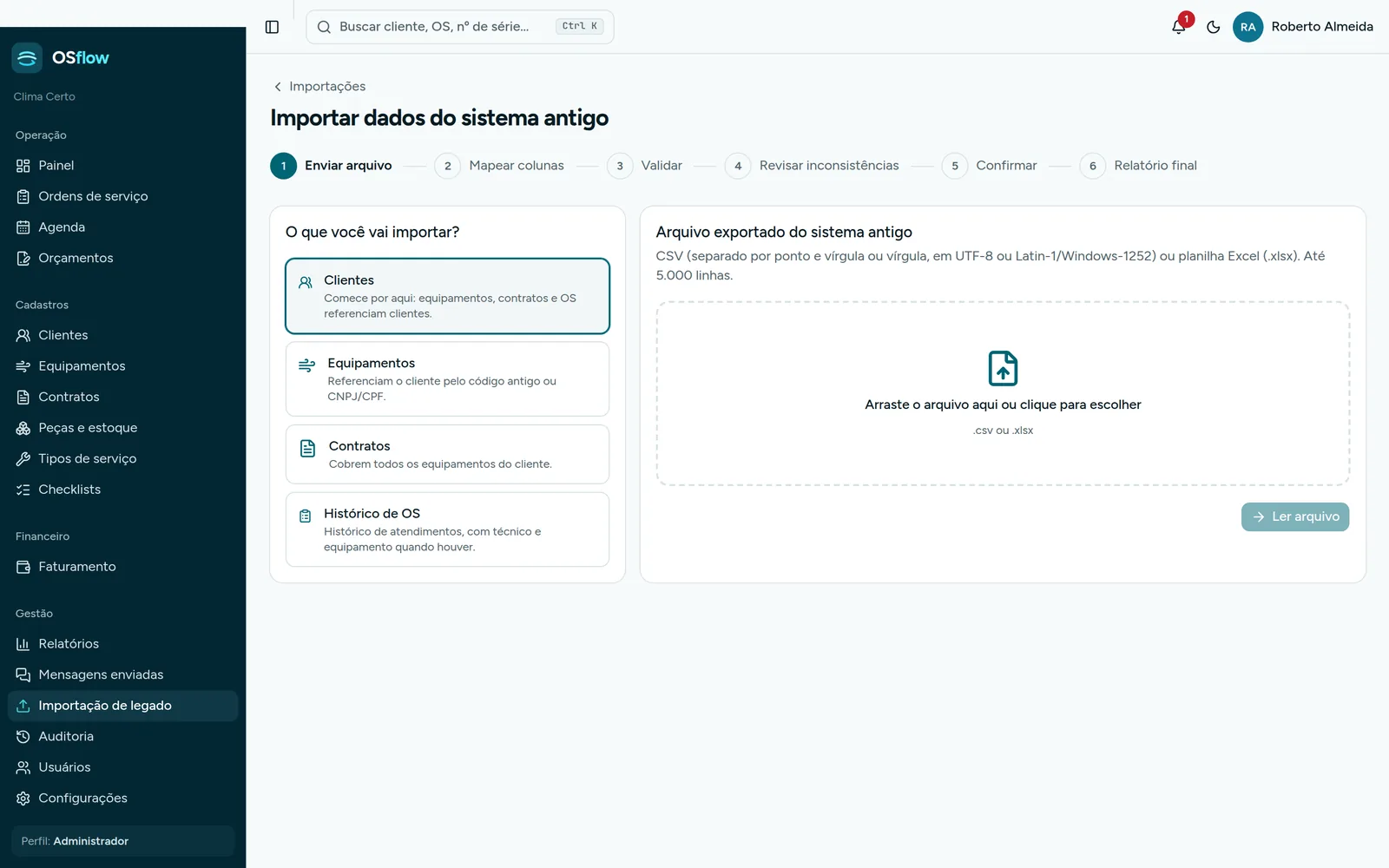The image size is (1389, 868).
Task: Open the Contratos sidebar menu item
Action: (x=122, y=397)
